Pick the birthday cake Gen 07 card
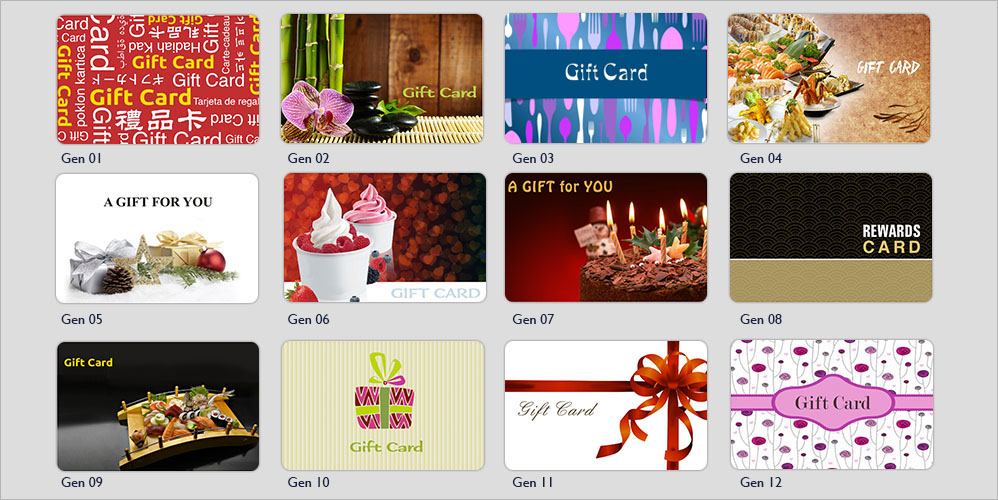 click(x=606, y=237)
